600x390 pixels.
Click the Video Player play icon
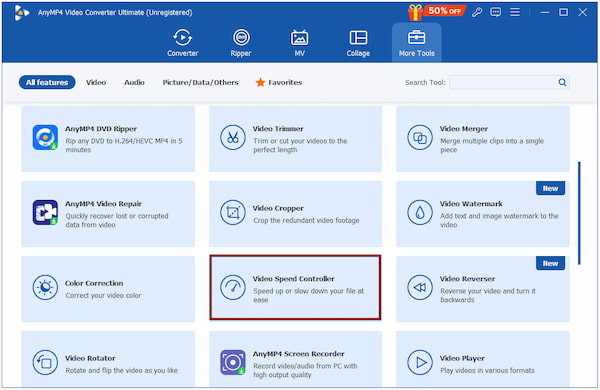420,362
